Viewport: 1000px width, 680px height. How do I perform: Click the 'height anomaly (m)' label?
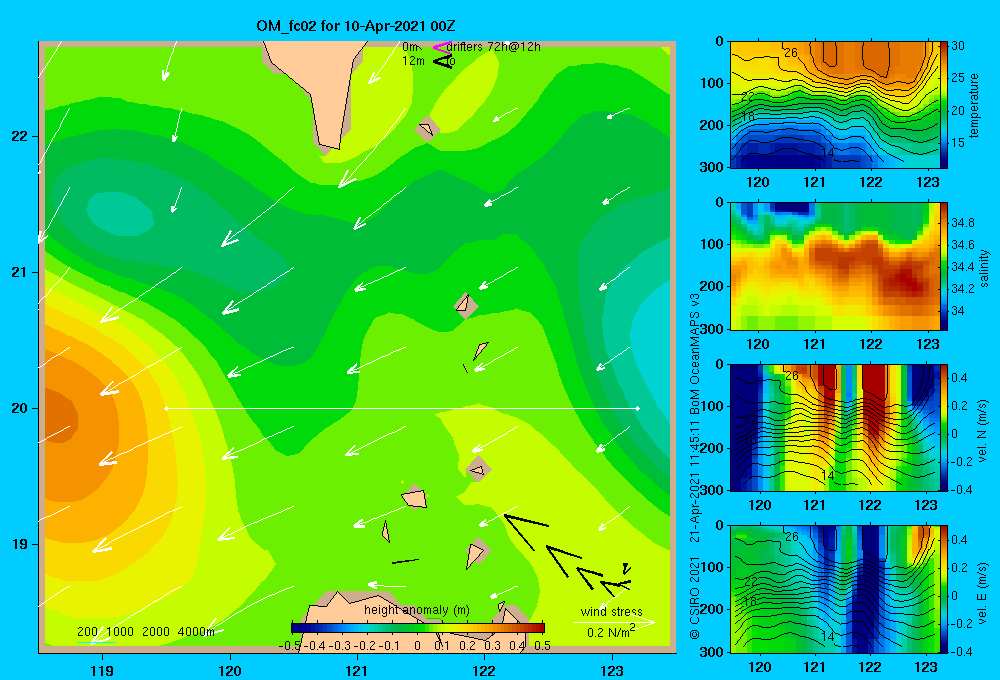pyautogui.click(x=417, y=610)
